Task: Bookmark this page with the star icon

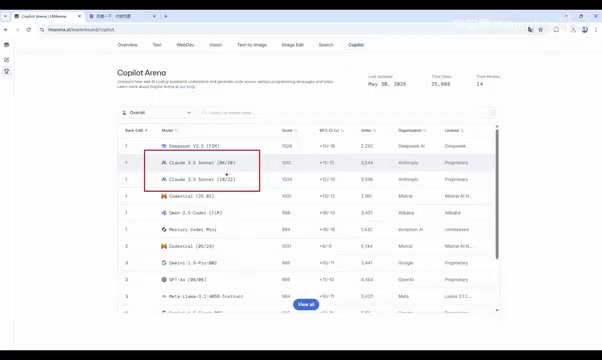Action: 541,30
